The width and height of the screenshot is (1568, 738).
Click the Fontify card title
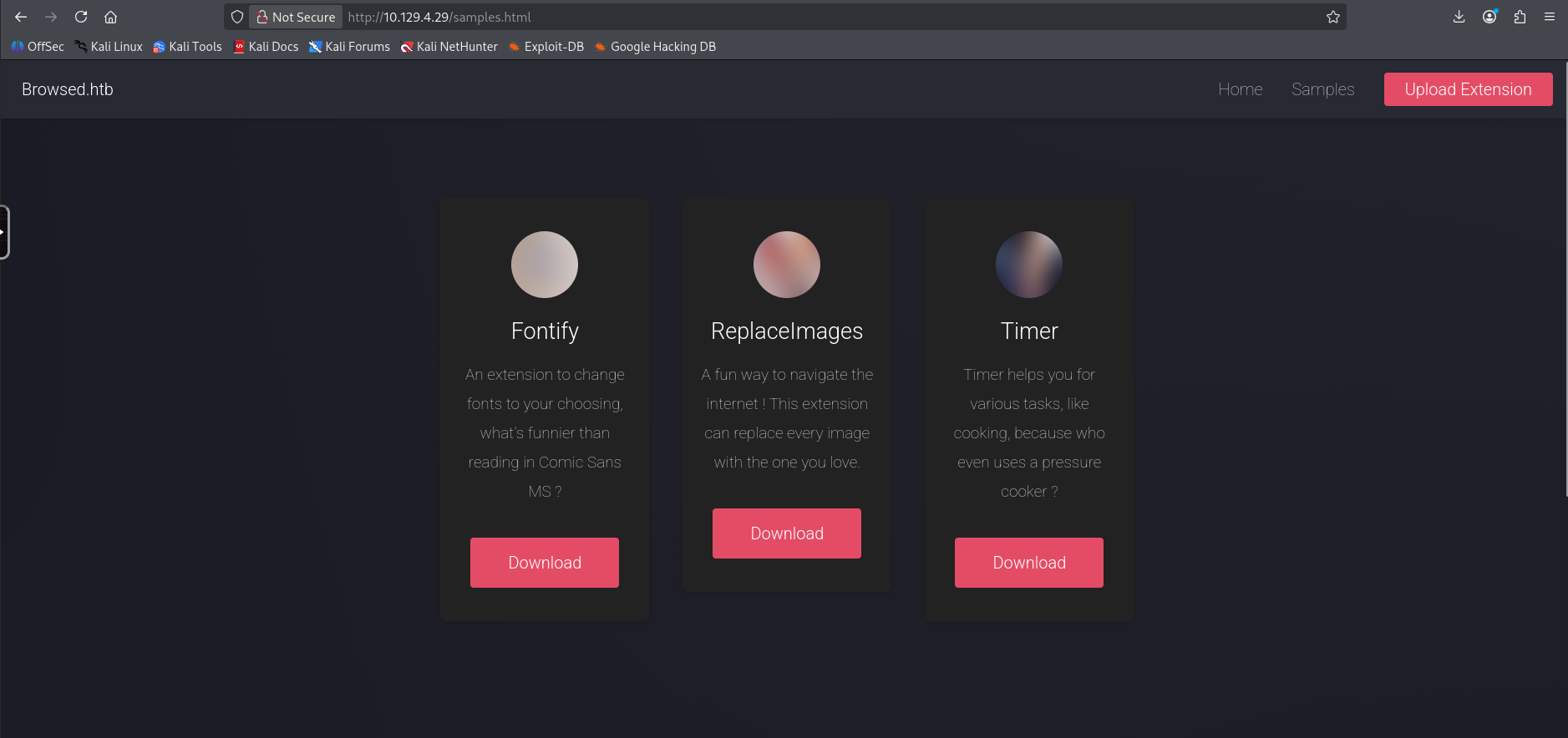545,331
